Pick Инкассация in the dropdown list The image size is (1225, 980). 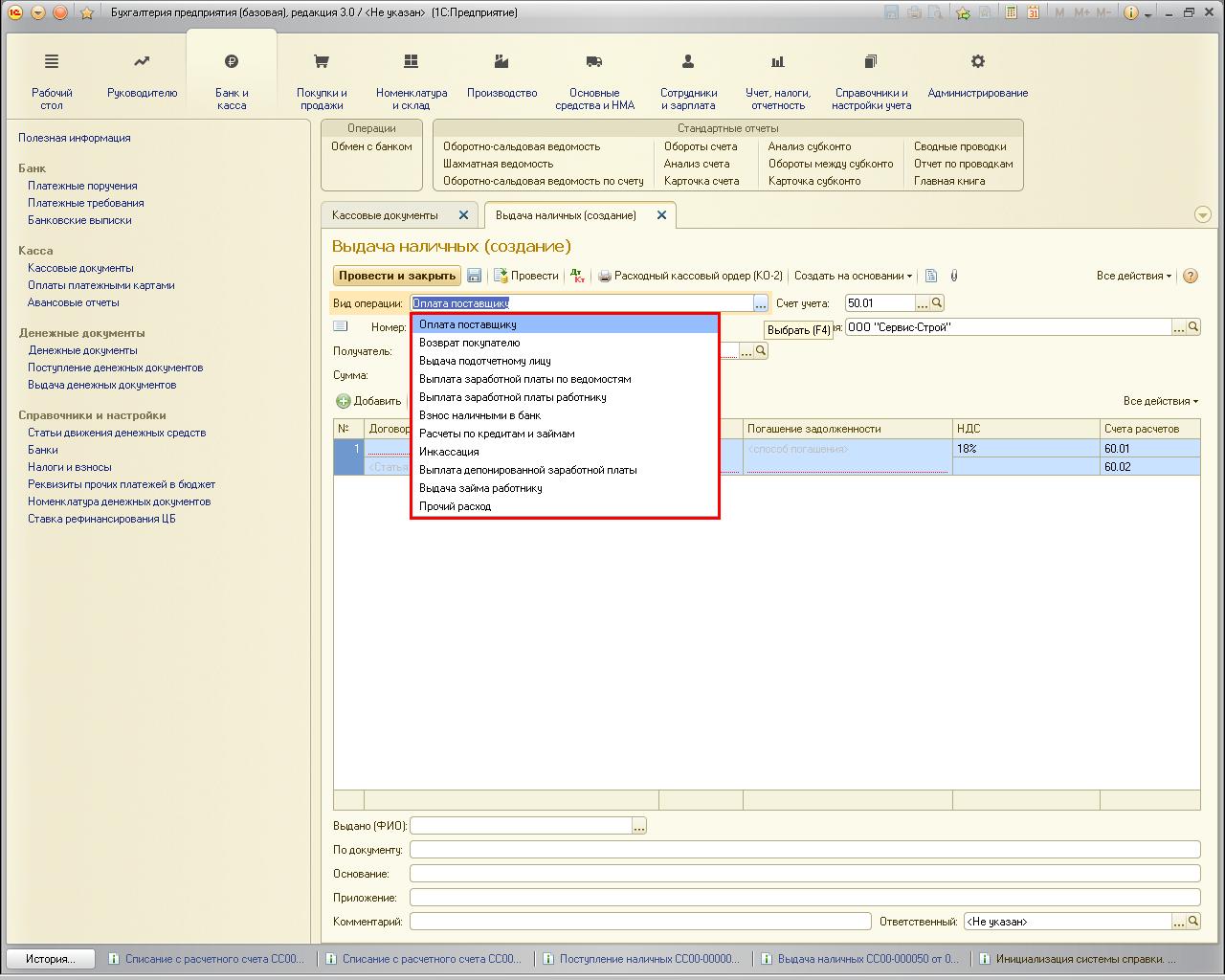point(449,452)
